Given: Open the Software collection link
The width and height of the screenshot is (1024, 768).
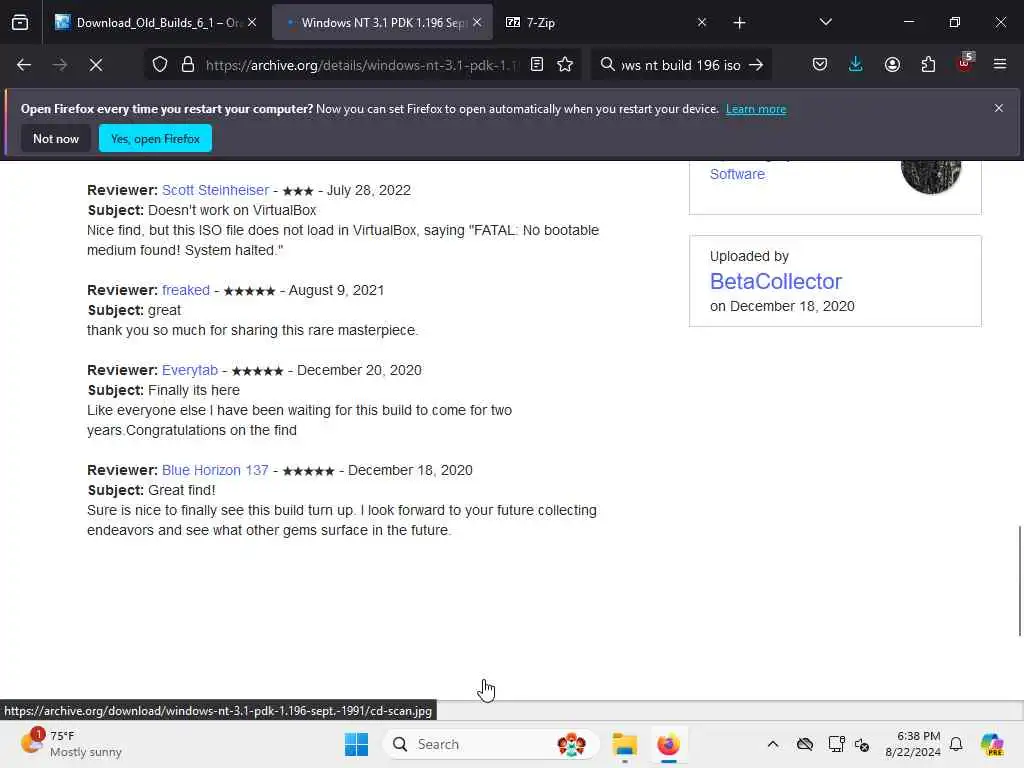Looking at the screenshot, I should click(x=737, y=174).
